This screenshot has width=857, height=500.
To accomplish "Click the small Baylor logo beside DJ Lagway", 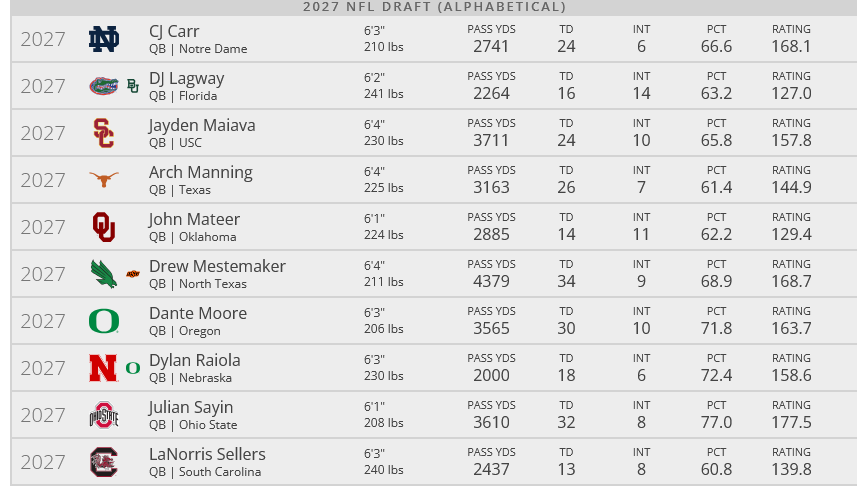I will pos(133,86).
